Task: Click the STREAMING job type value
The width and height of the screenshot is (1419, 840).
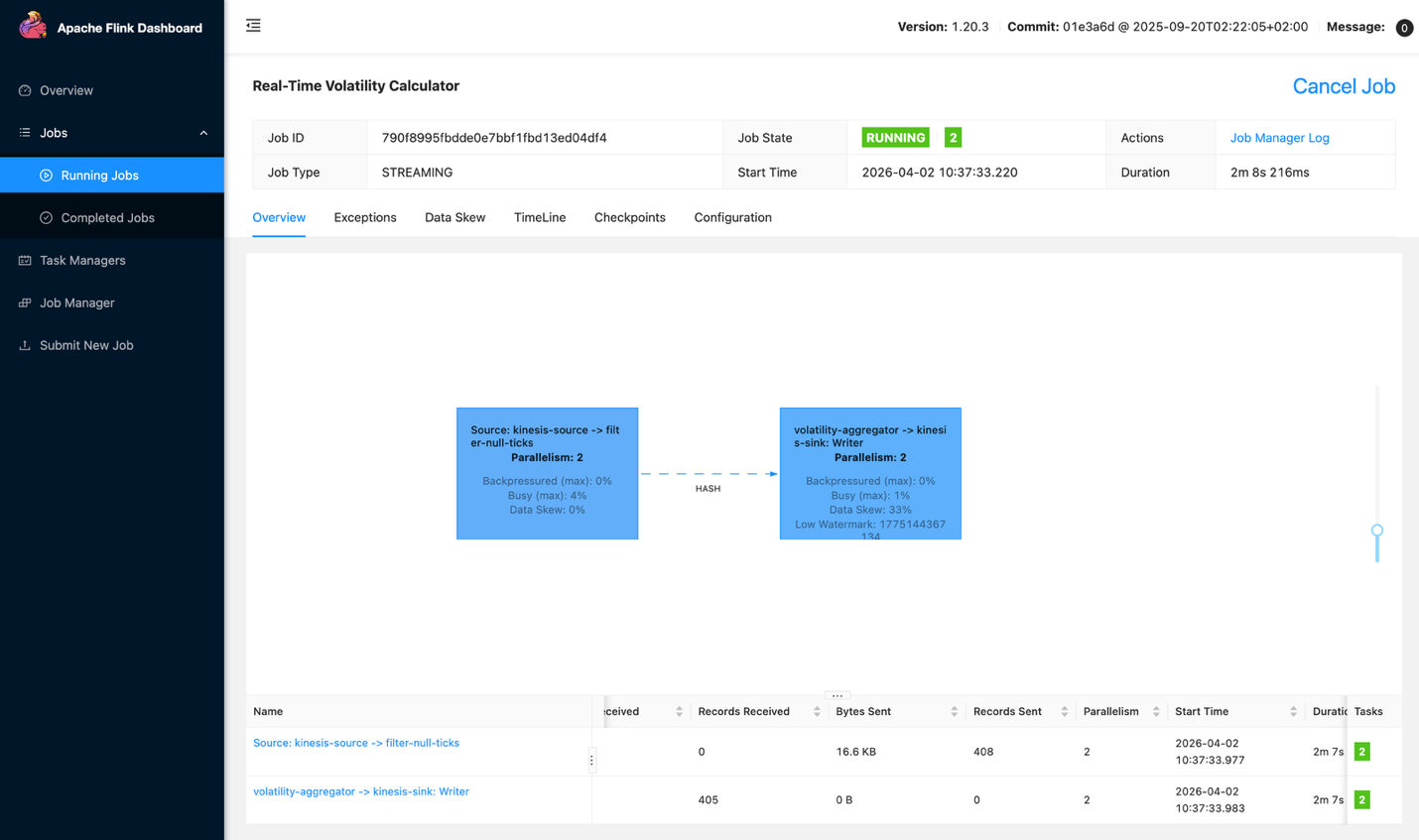Action: (417, 173)
